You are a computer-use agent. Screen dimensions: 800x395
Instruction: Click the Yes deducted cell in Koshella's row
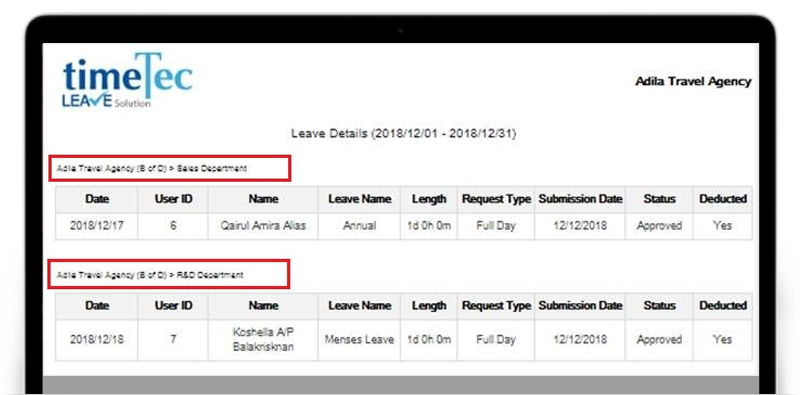[723, 340]
